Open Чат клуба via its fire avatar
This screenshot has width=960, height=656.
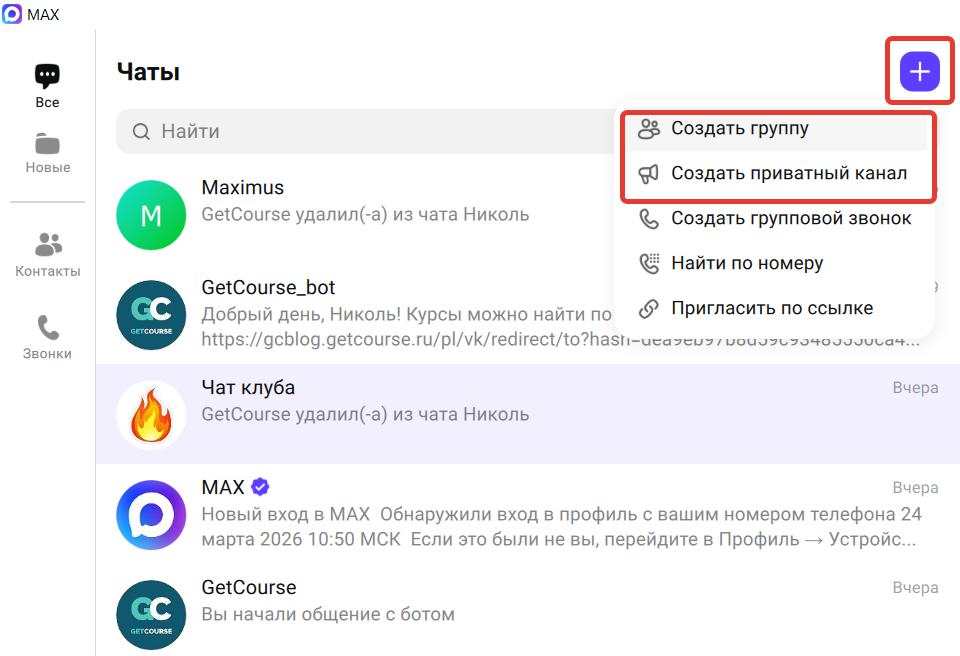point(151,414)
